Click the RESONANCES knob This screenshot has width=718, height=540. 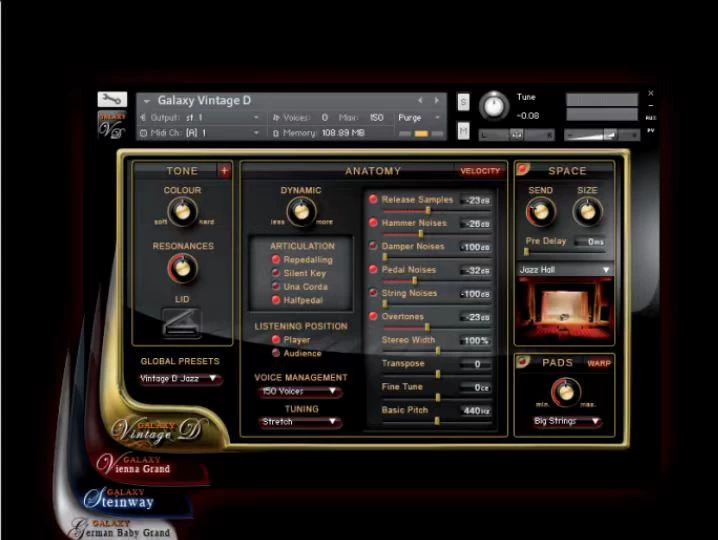182,268
